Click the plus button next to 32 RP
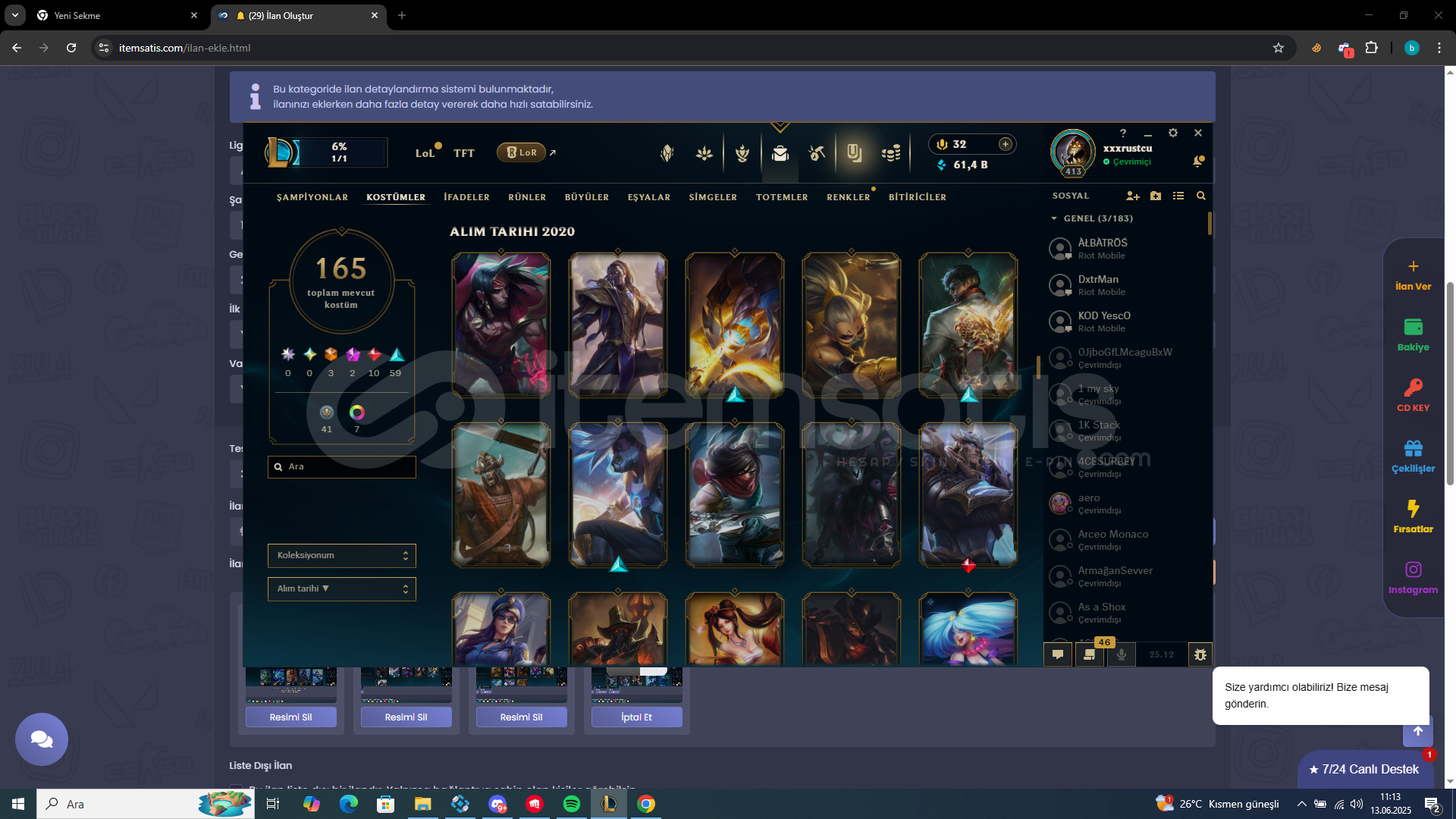This screenshot has width=1456, height=819. pos(1006,144)
